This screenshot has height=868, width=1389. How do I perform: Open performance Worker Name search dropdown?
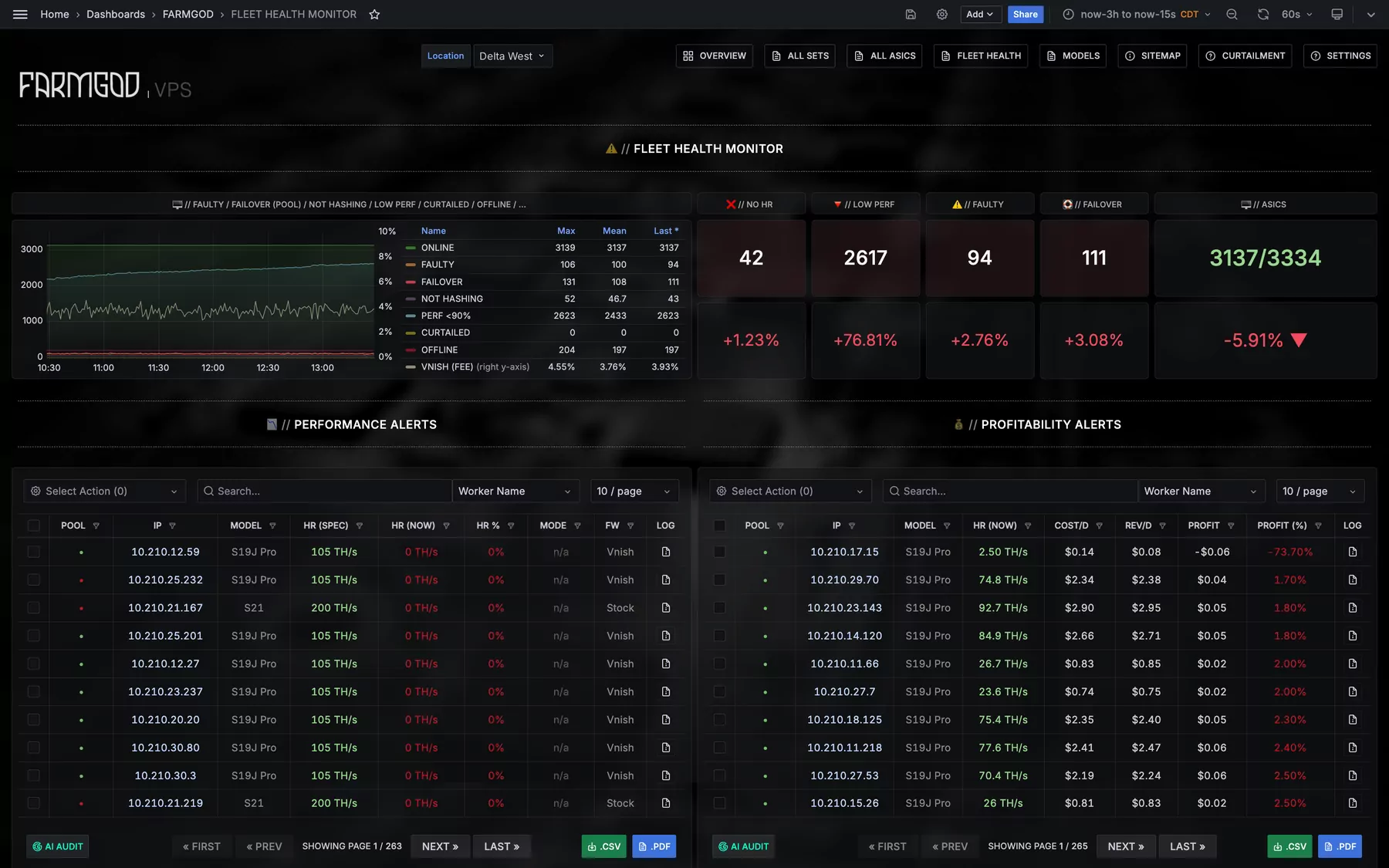[x=515, y=491]
